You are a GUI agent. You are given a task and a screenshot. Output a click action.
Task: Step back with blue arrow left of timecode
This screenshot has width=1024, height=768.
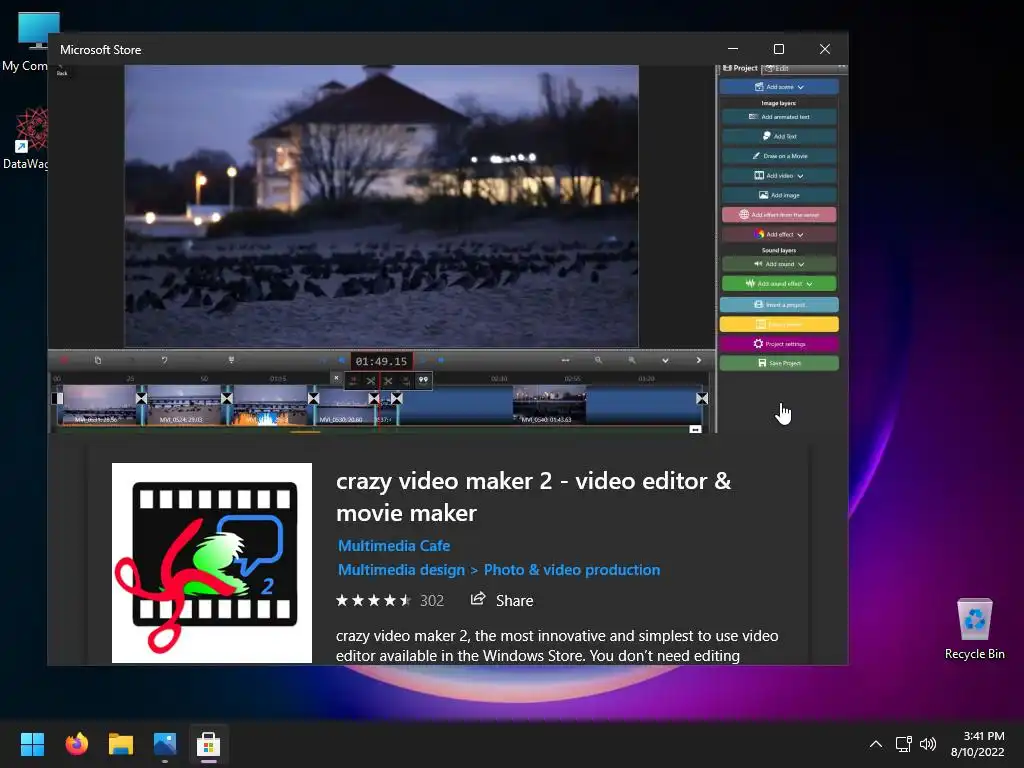[x=342, y=360]
